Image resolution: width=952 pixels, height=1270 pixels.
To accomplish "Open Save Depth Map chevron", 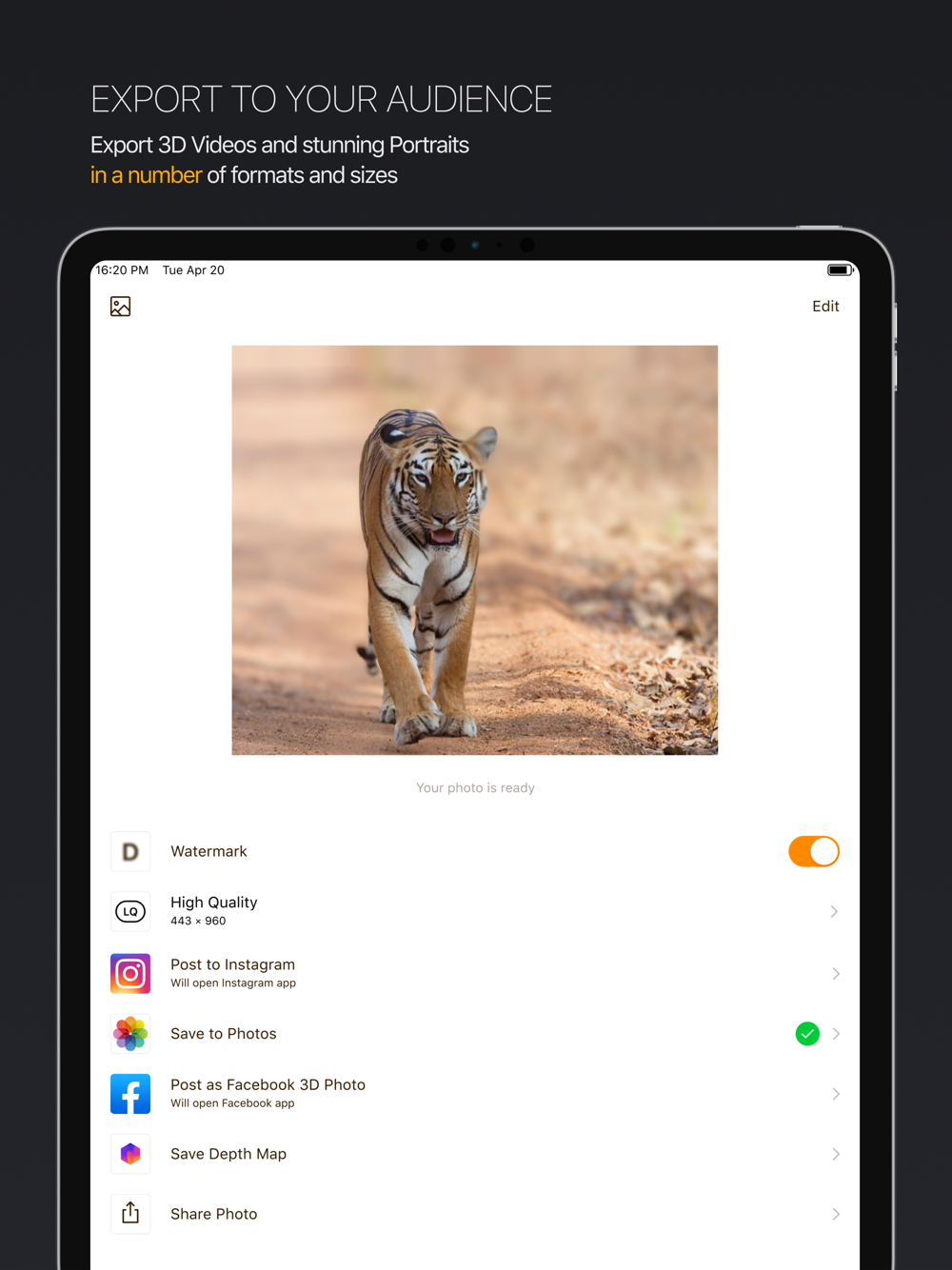I will point(835,1154).
